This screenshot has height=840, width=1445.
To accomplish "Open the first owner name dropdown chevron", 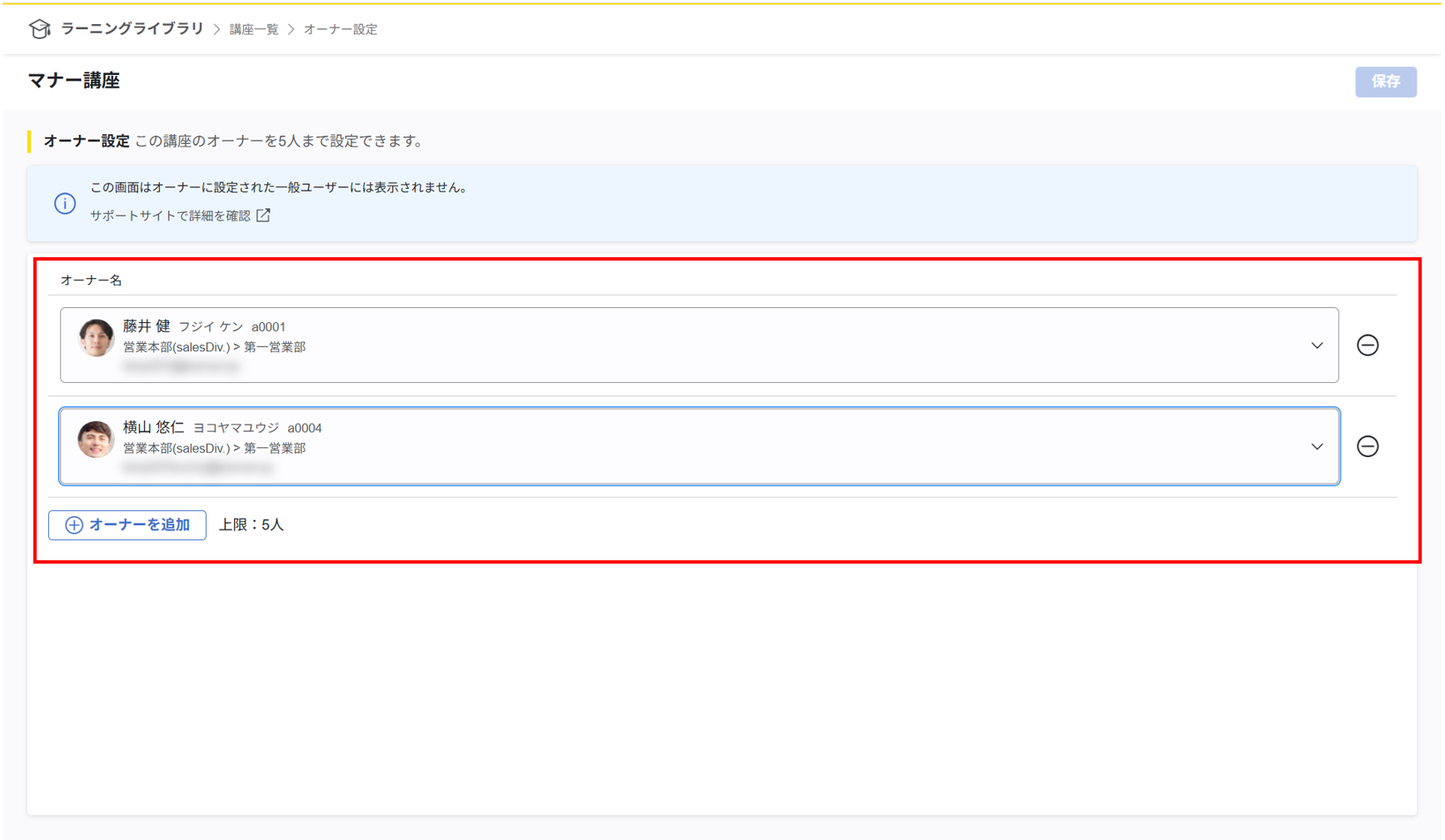I will pos(1318,345).
